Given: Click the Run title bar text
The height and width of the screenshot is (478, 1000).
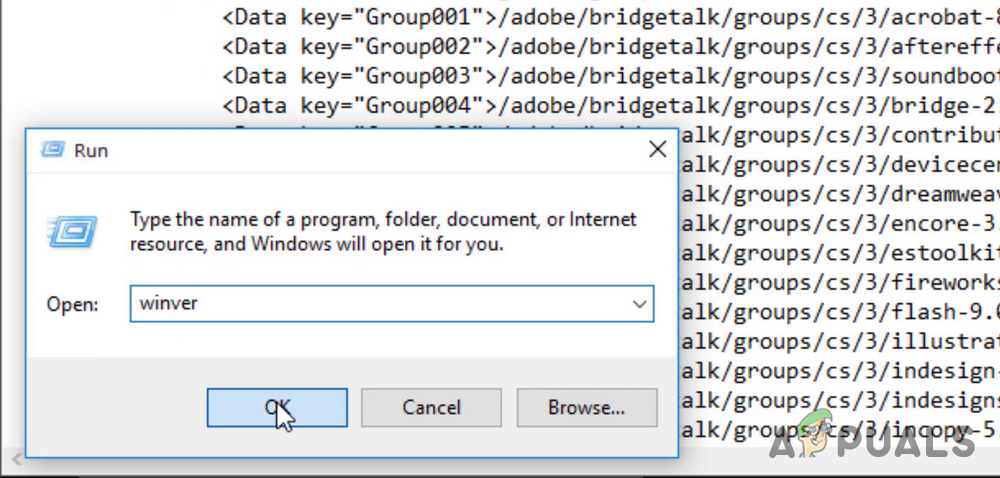Looking at the screenshot, I should pos(91,151).
